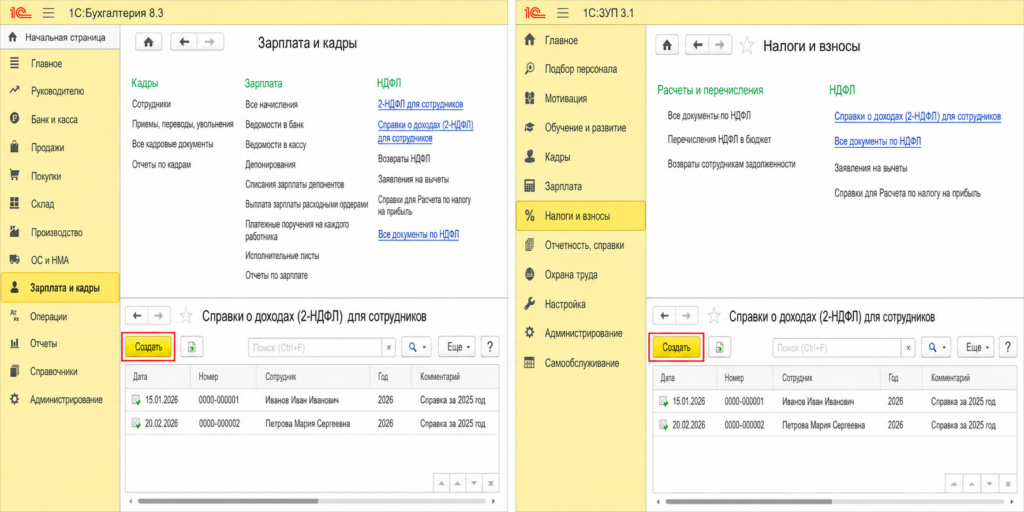
Task: Select Налоги и взносы in ЗУП sidebar
Action: (580, 216)
